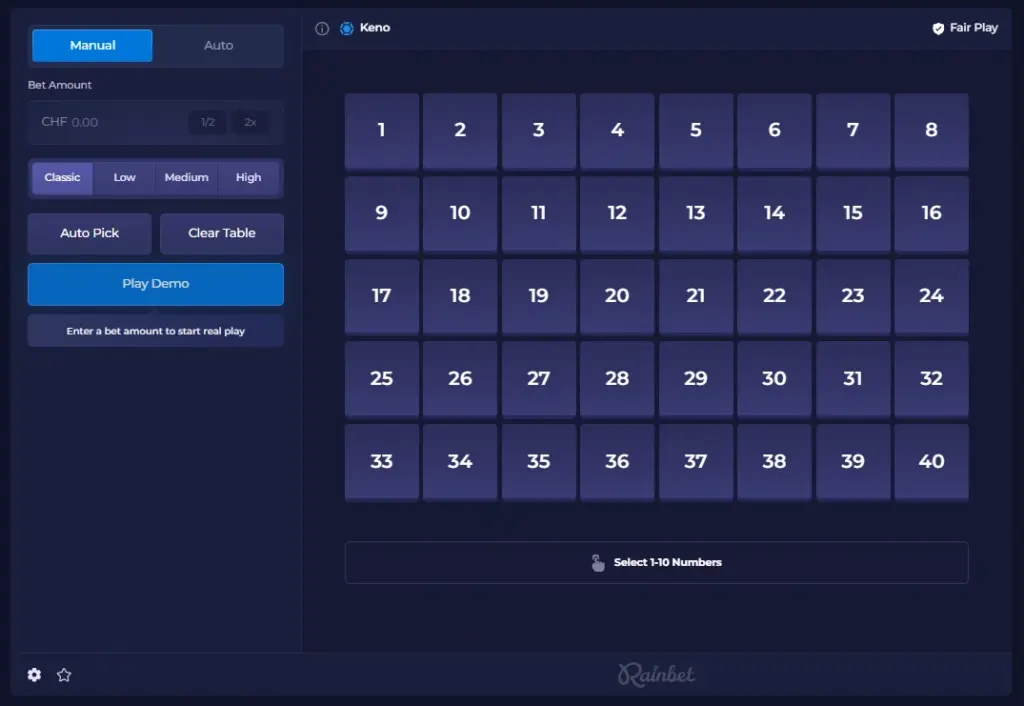This screenshot has width=1024, height=706.
Task: Start Play Demo round
Action: coord(155,284)
